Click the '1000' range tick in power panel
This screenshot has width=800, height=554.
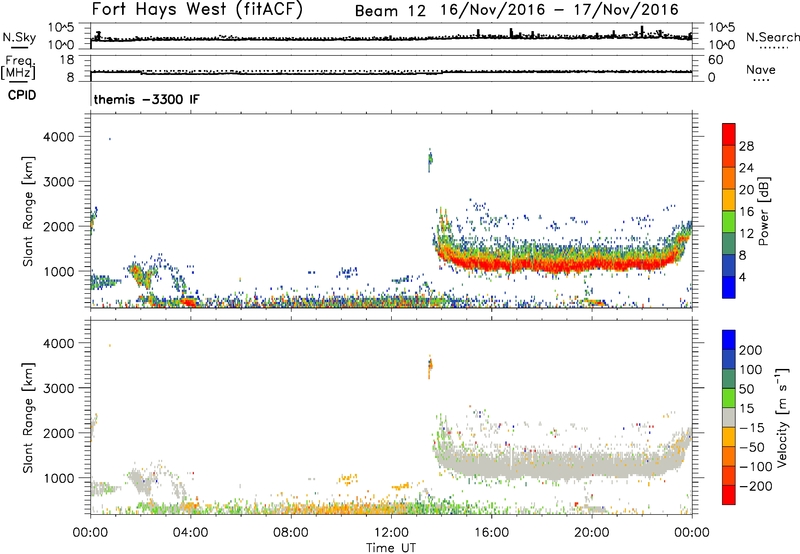pos(58,271)
